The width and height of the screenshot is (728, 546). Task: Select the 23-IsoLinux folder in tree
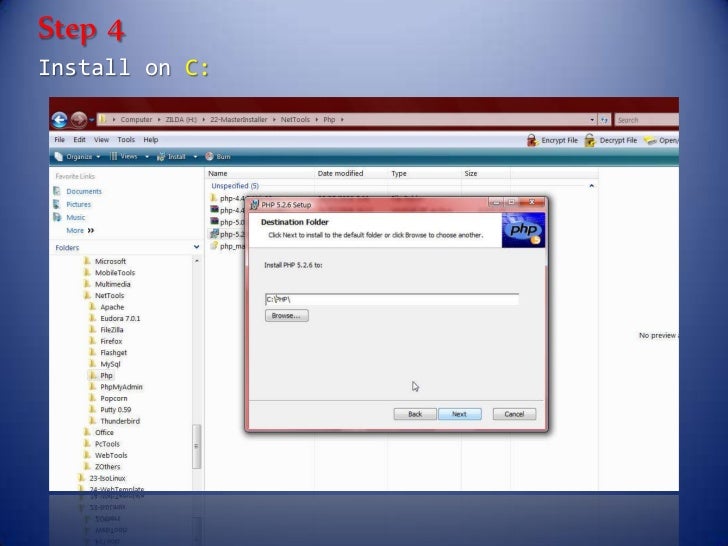(107, 478)
